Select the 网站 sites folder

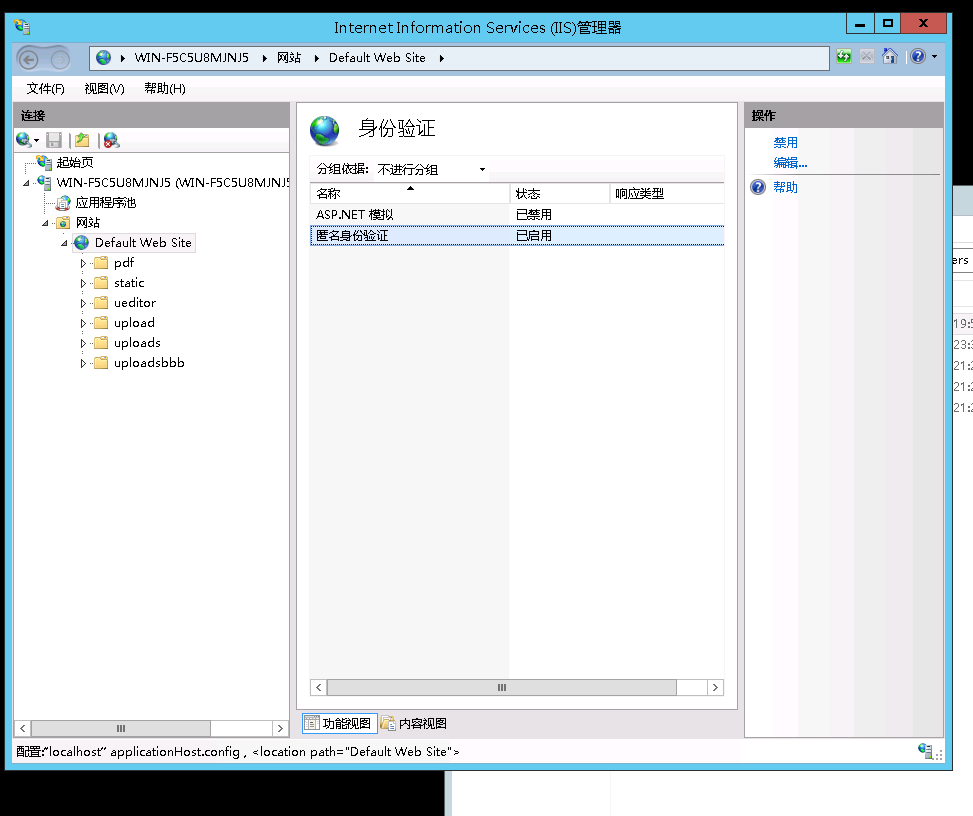pos(87,223)
